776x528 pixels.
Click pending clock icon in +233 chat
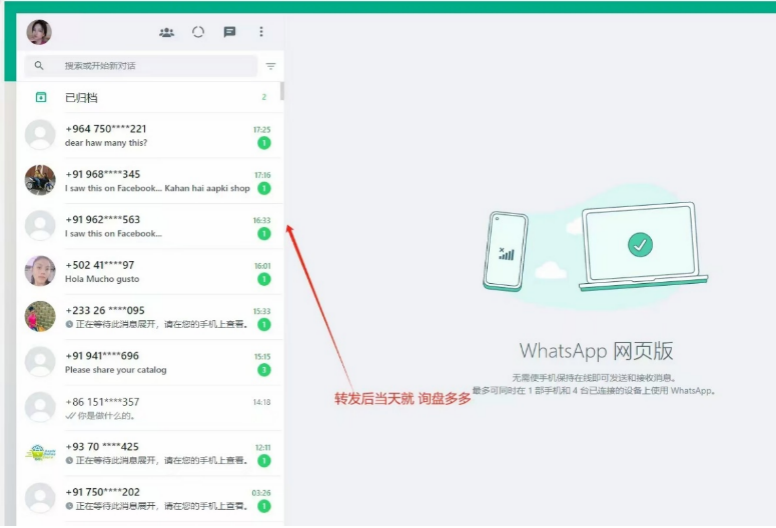[x=69, y=324]
